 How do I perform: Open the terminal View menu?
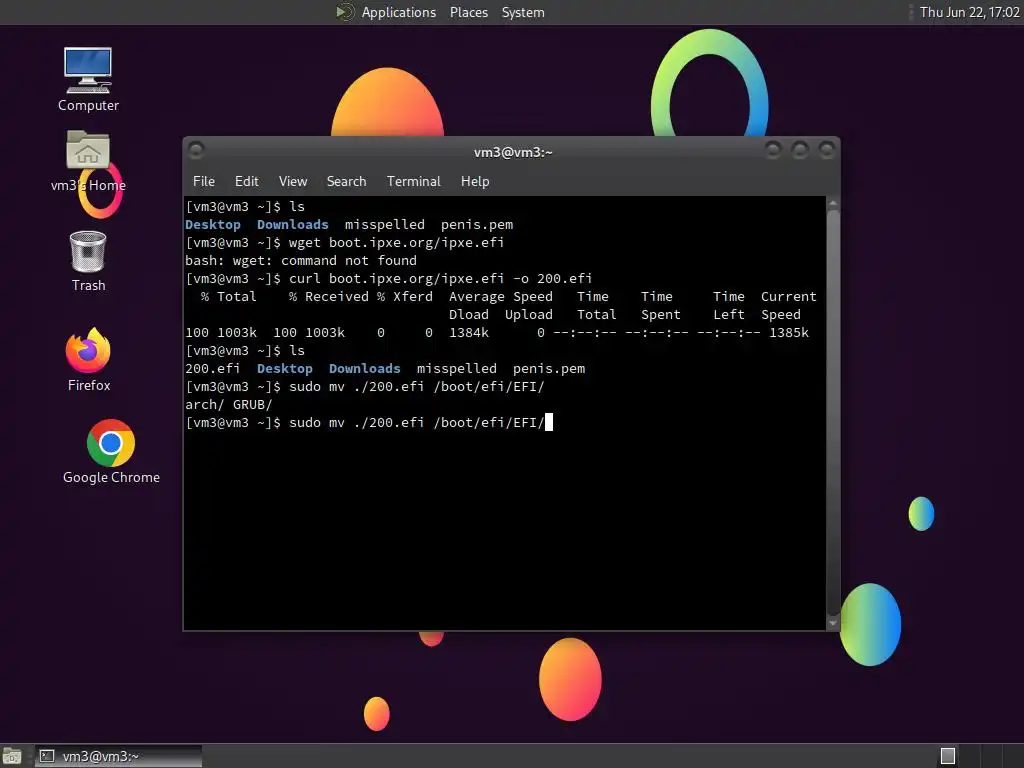point(293,182)
